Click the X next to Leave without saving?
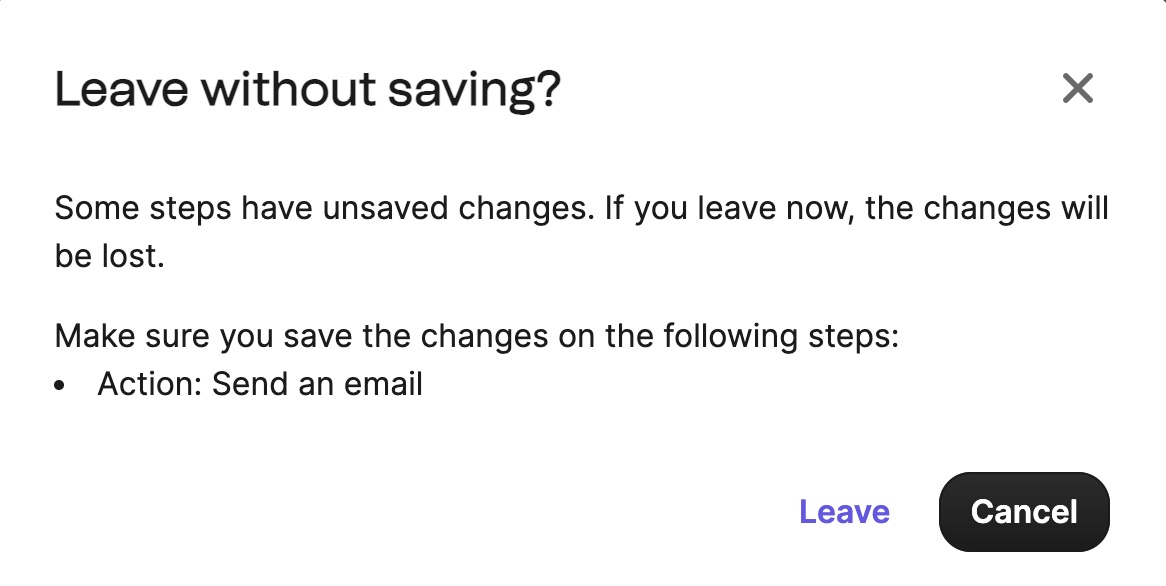1166x586 pixels. pos(1078,89)
